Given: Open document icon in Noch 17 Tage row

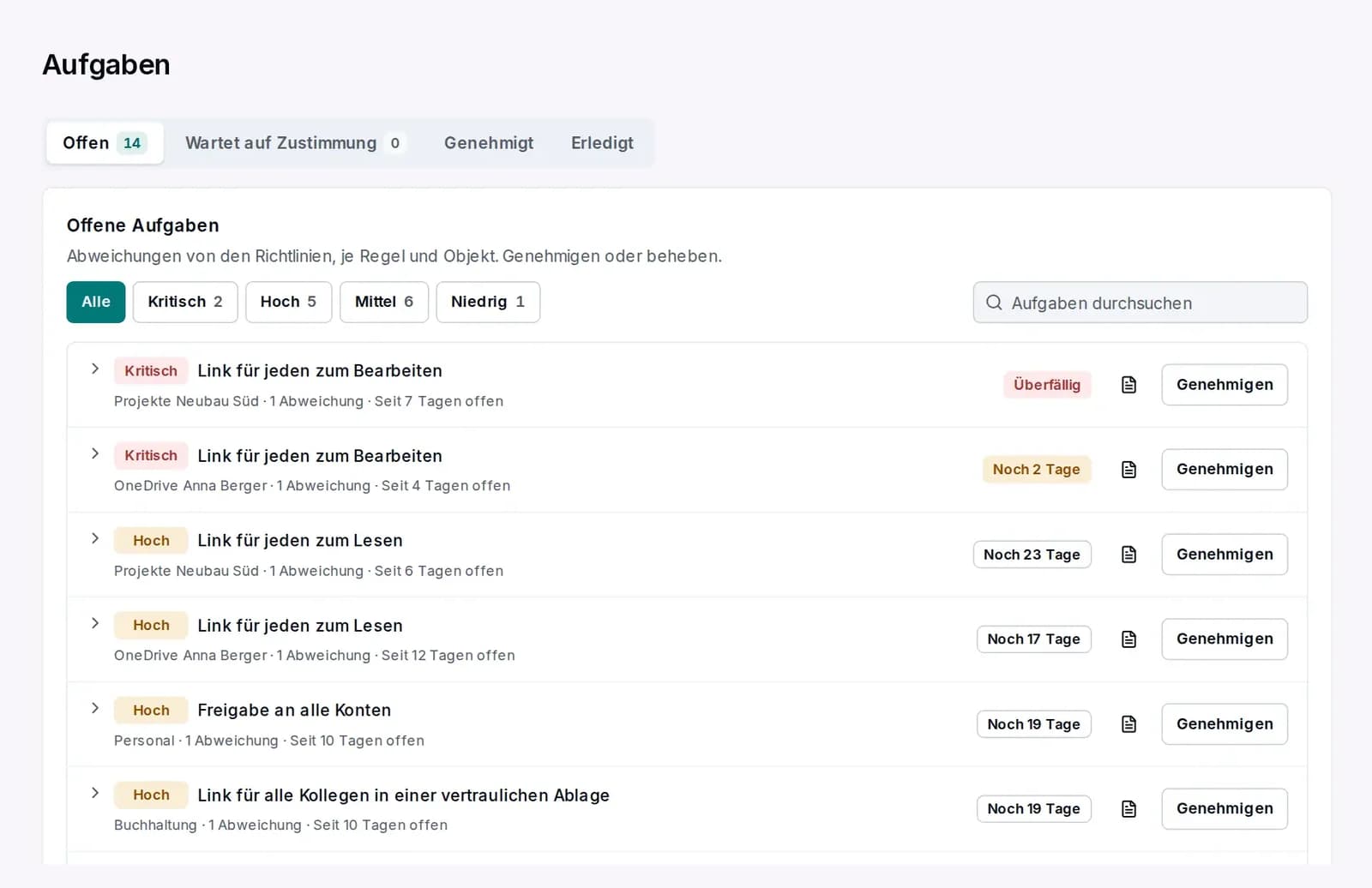Looking at the screenshot, I should pos(1128,639).
